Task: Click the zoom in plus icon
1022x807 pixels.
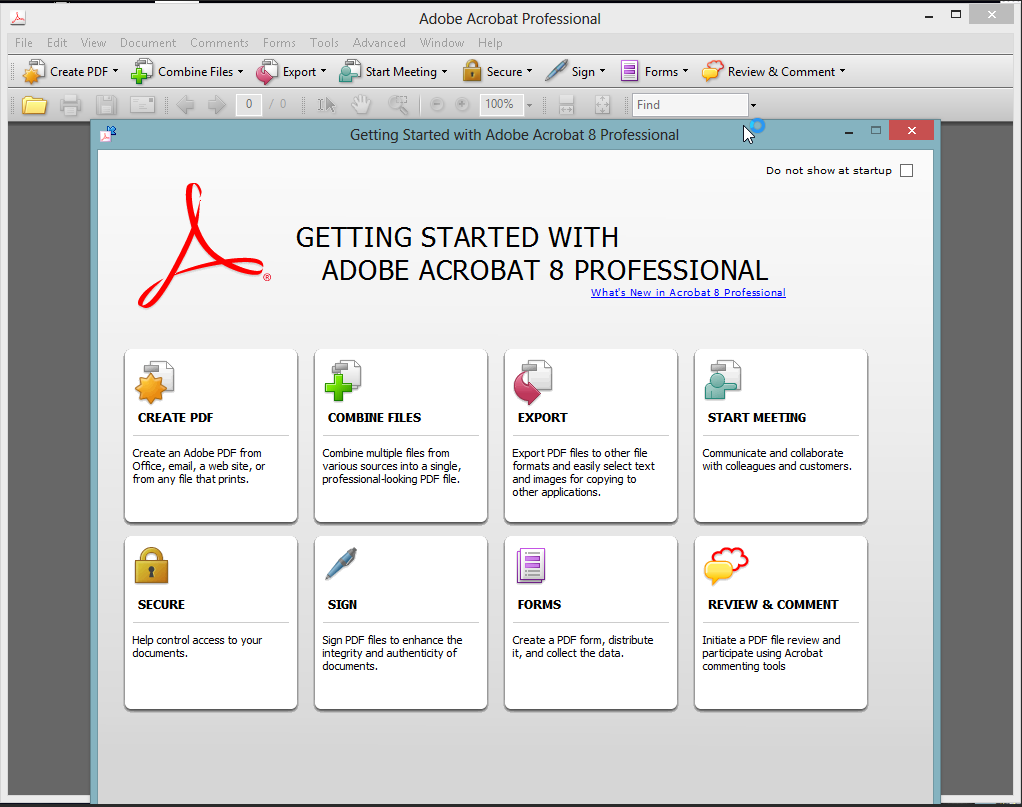Action: tap(462, 104)
